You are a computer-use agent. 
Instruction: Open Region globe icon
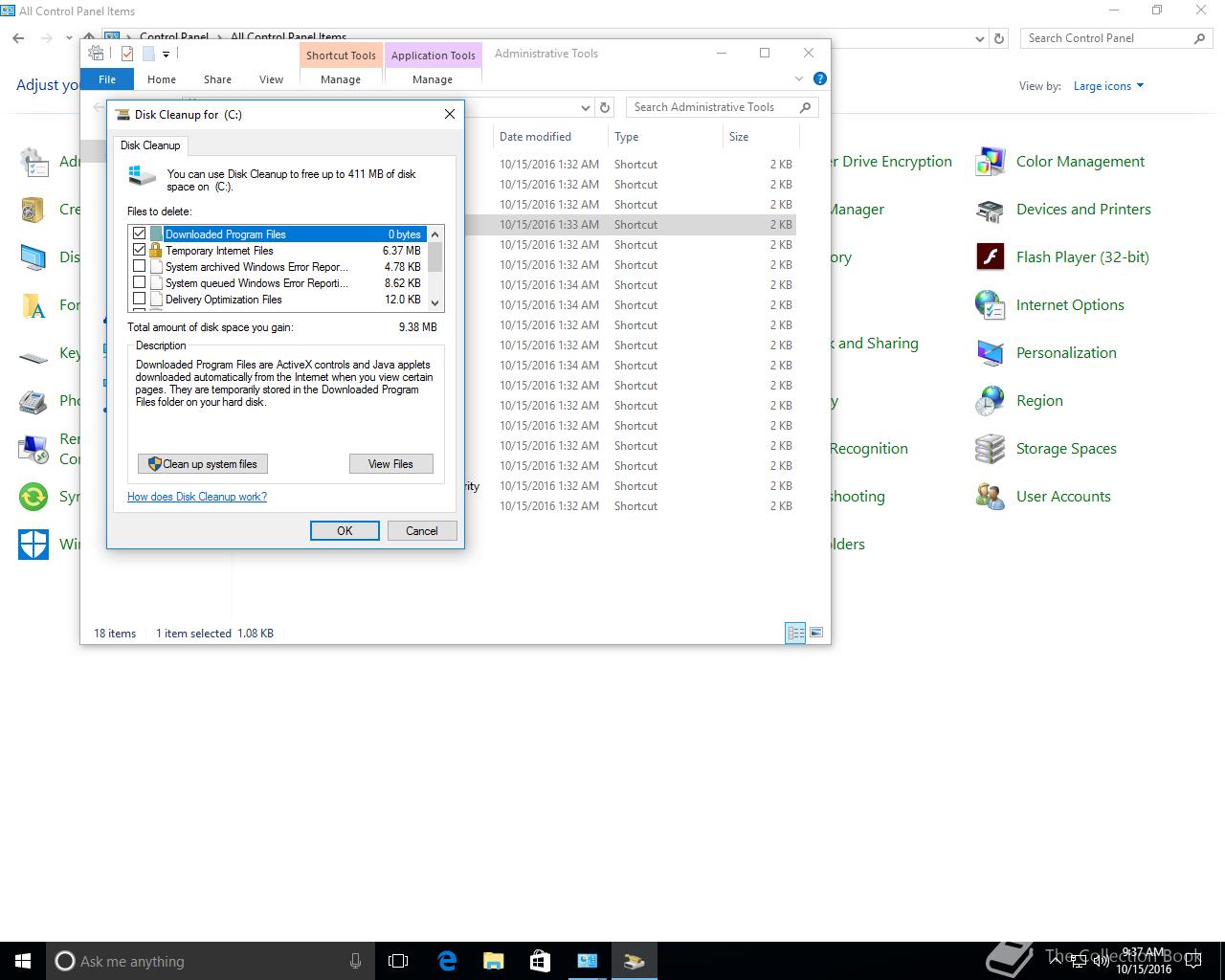pos(990,401)
